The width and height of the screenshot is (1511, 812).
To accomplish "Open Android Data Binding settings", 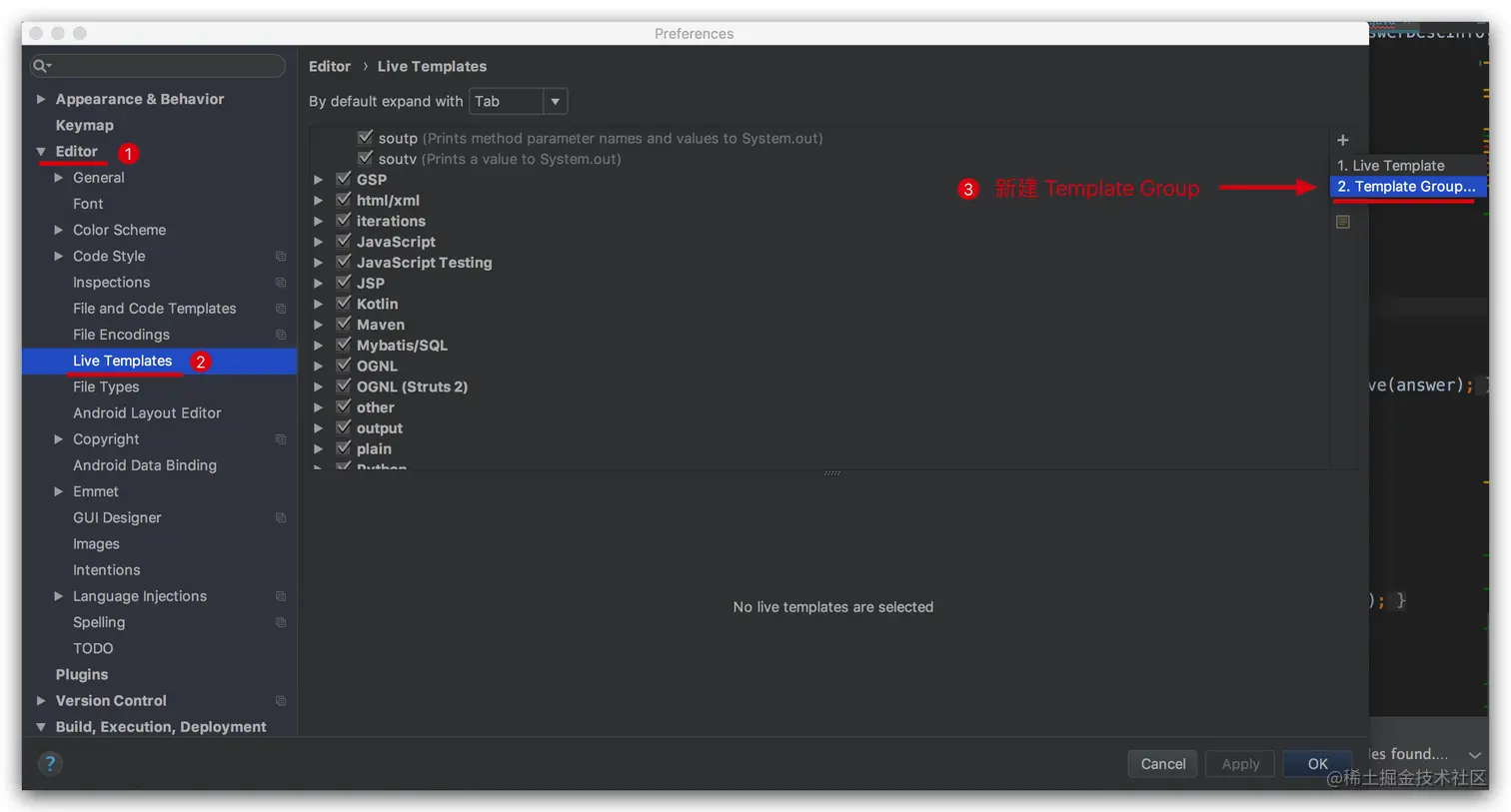I will click(145, 465).
